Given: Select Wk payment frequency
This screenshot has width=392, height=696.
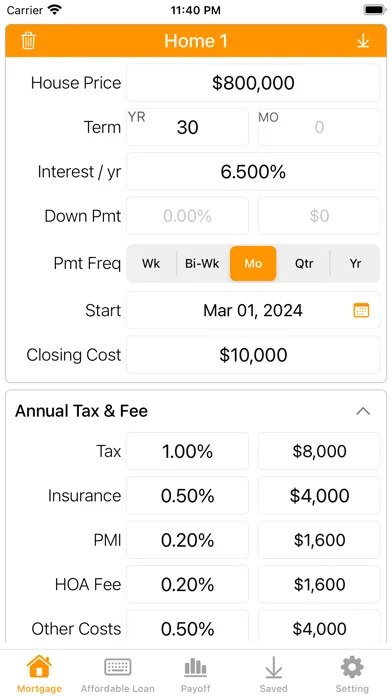Looking at the screenshot, I should (151, 264).
